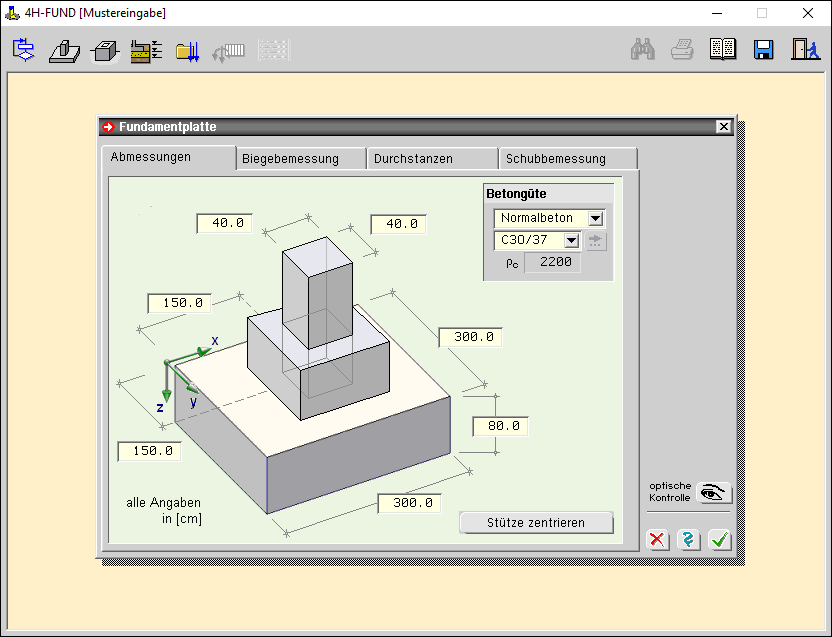Viewport: 832px width, 637px height.
Task: Open the Durchstanzen tab
Action: coord(432,158)
